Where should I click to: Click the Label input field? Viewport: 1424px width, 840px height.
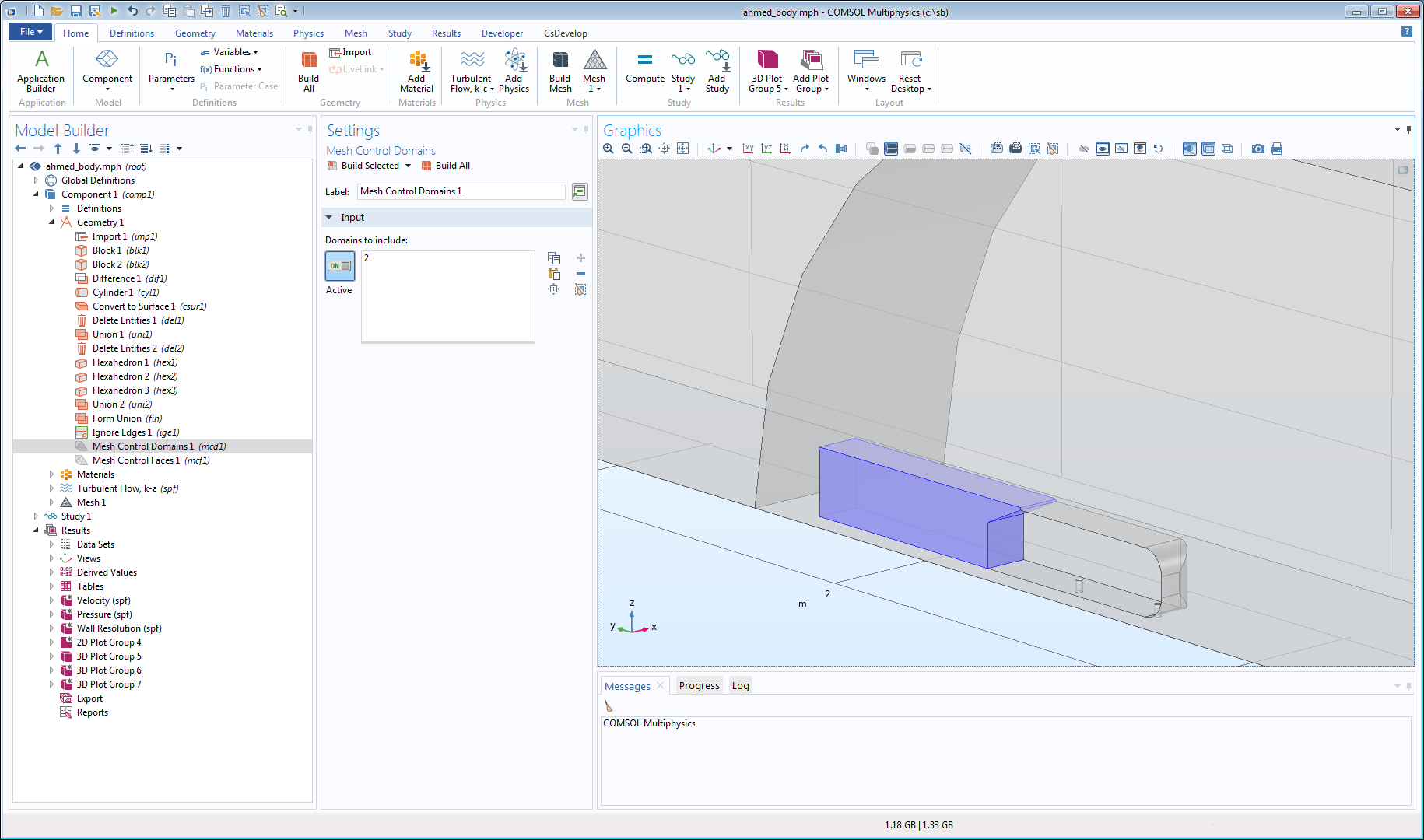pyautogui.click(x=461, y=191)
